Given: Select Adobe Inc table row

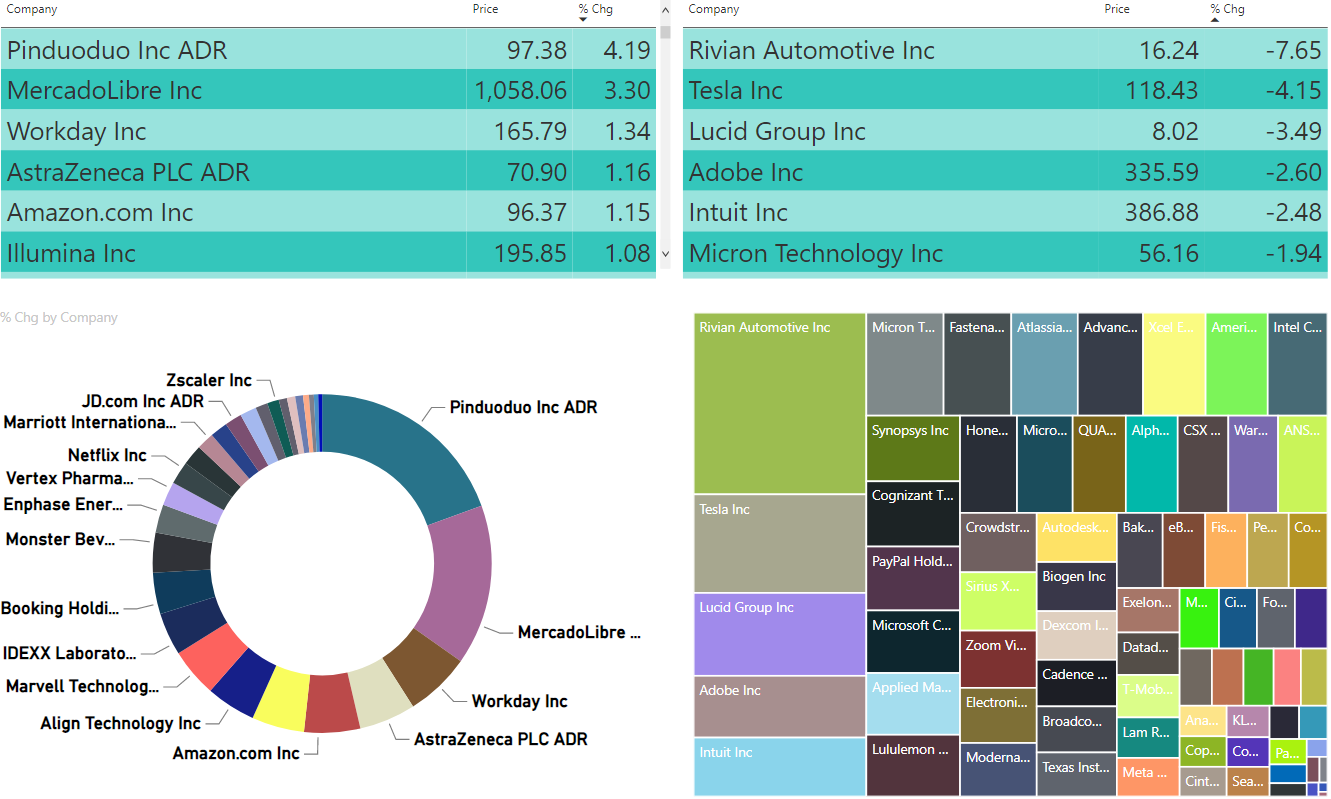Looking at the screenshot, I should (x=1005, y=172).
